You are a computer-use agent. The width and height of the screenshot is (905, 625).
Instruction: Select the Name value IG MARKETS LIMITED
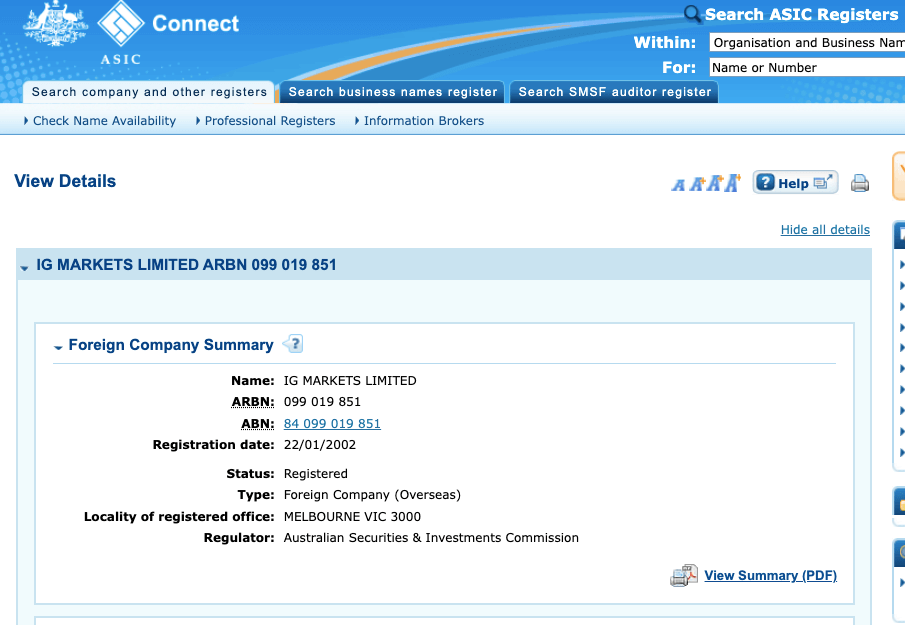[350, 381]
